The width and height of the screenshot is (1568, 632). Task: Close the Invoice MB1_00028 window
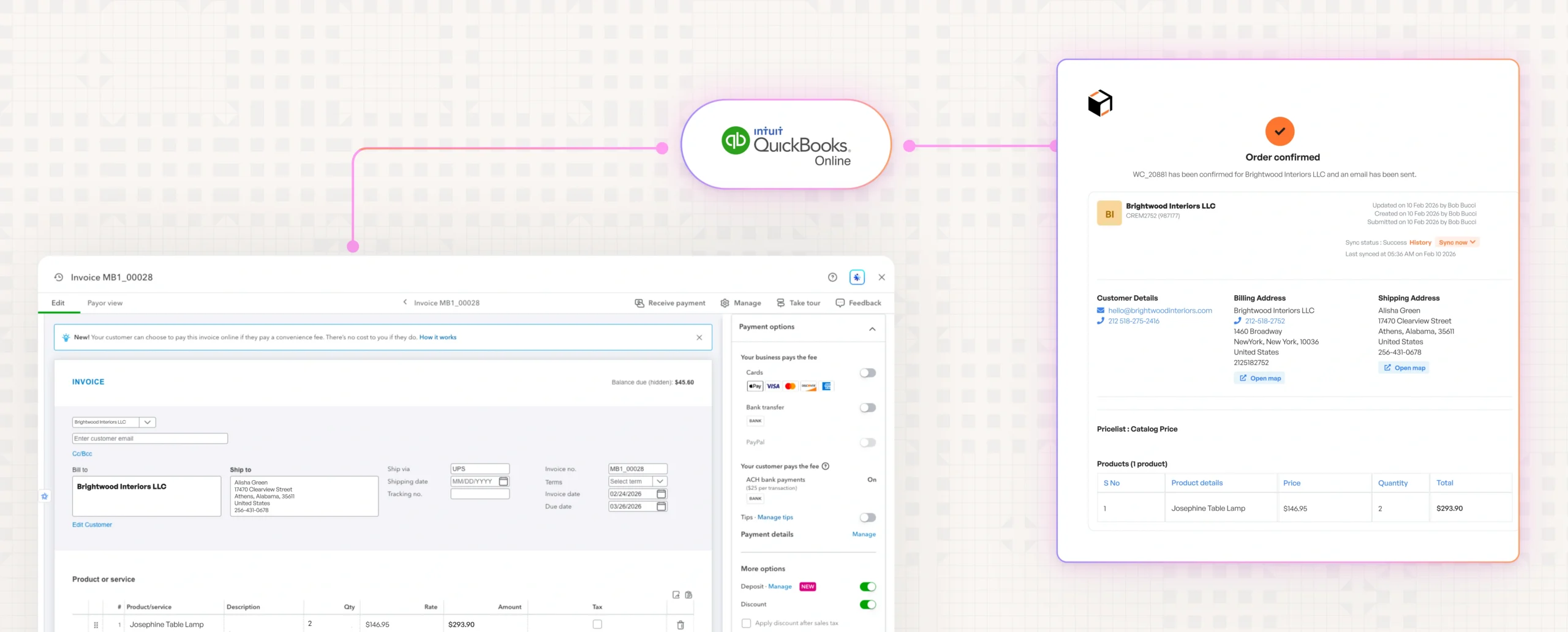click(x=881, y=277)
